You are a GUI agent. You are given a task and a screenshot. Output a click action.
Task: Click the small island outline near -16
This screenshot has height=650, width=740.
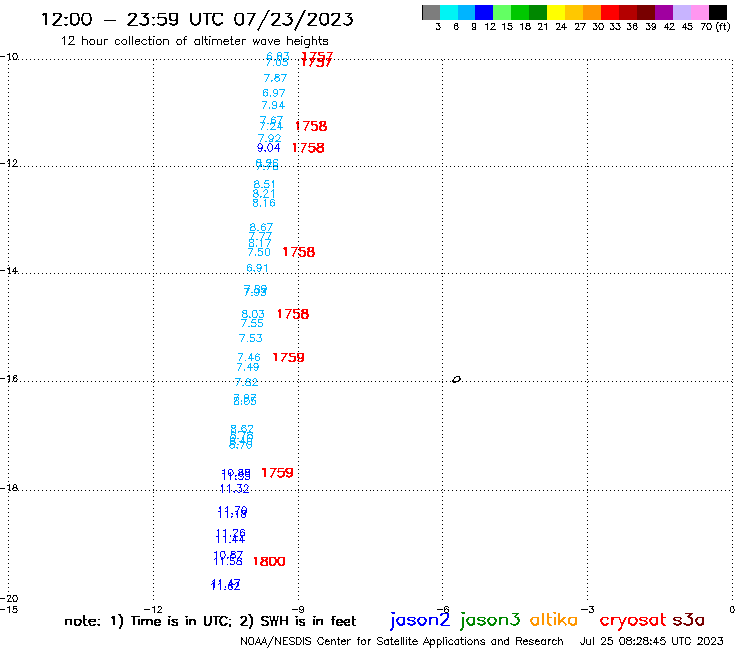[x=456, y=379]
